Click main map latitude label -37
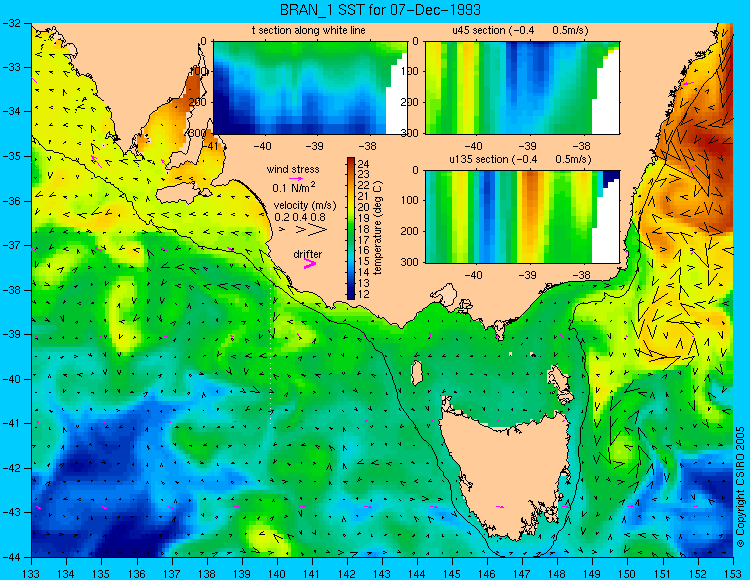Screen dimensions: 750x580 click(11, 245)
